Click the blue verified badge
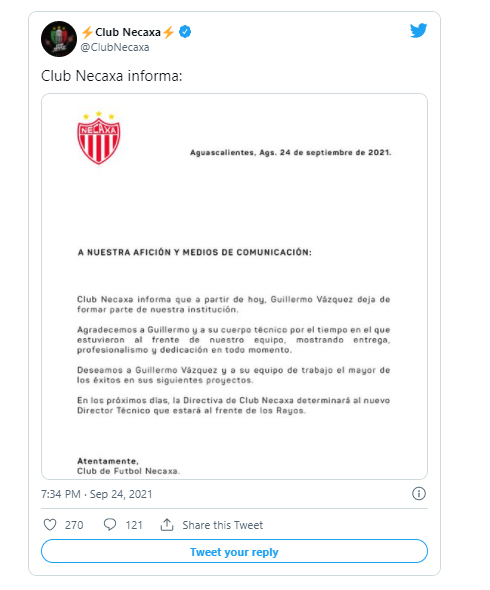Image resolution: width=490 pixels, height=590 pixels. tap(185, 32)
